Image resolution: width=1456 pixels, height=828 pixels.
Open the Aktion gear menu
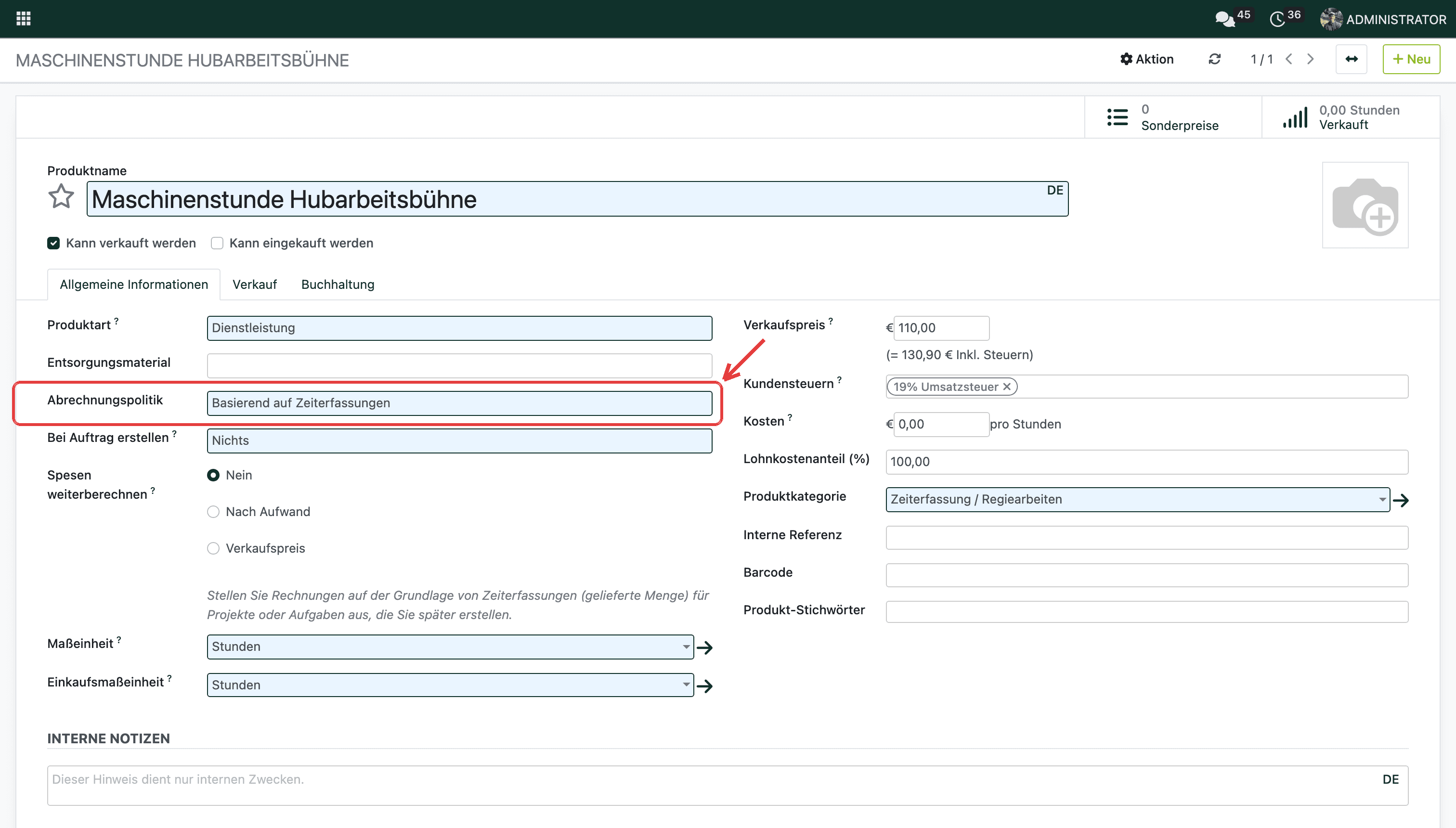point(1146,59)
